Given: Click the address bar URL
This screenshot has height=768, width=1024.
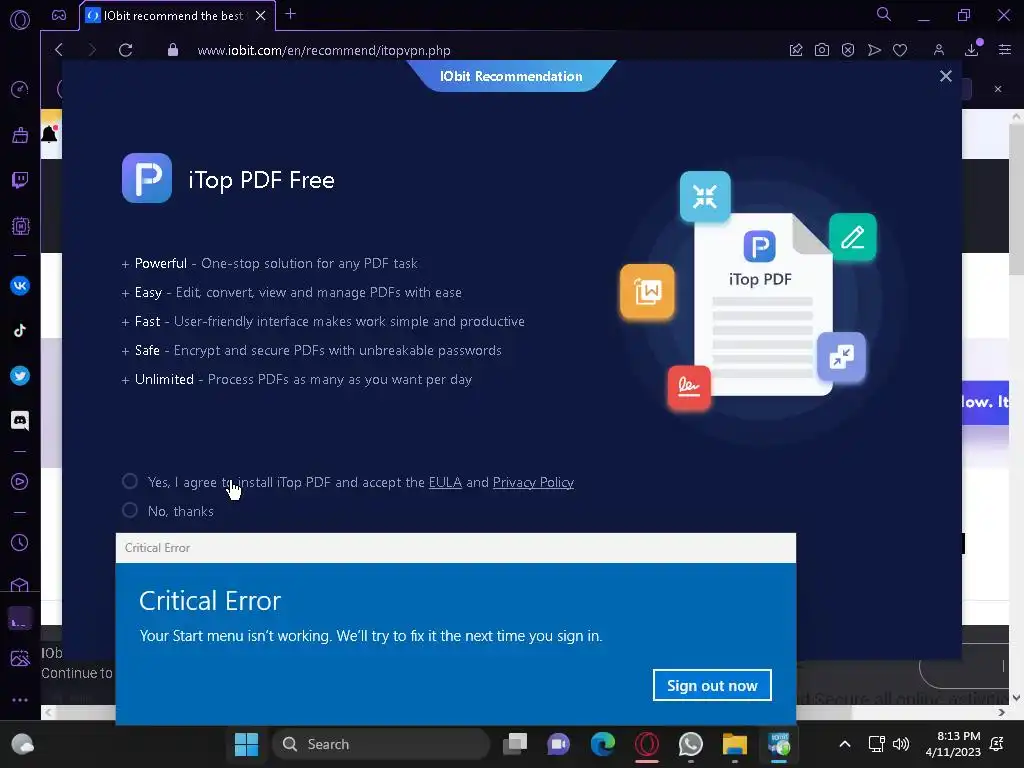Looking at the screenshot, I should [x=324, y=50].
